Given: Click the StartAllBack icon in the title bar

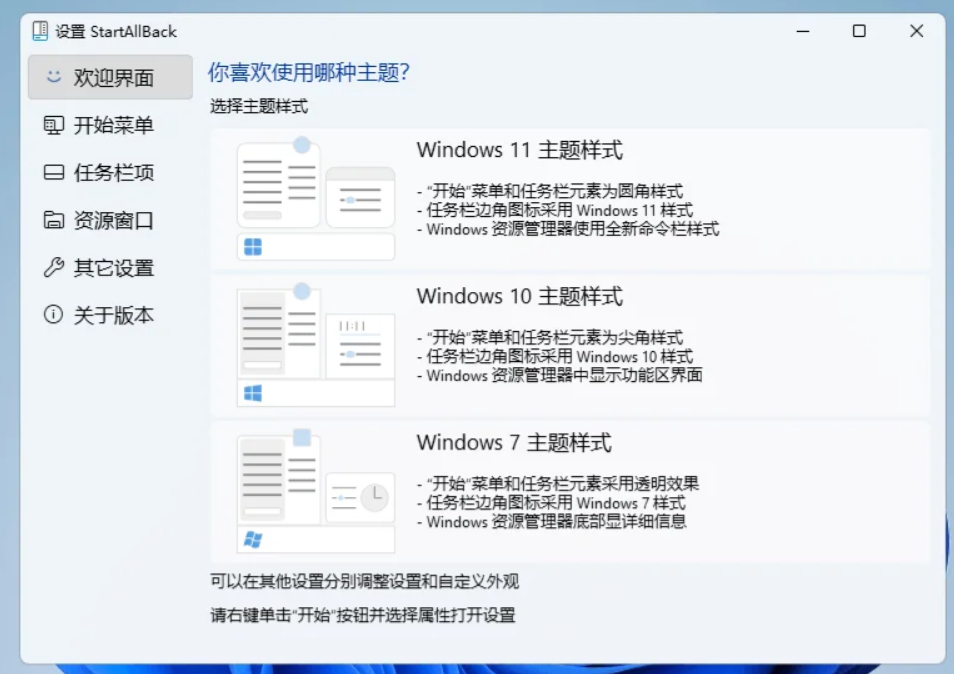Looking at the screenshot, I should tap(38, 30).
